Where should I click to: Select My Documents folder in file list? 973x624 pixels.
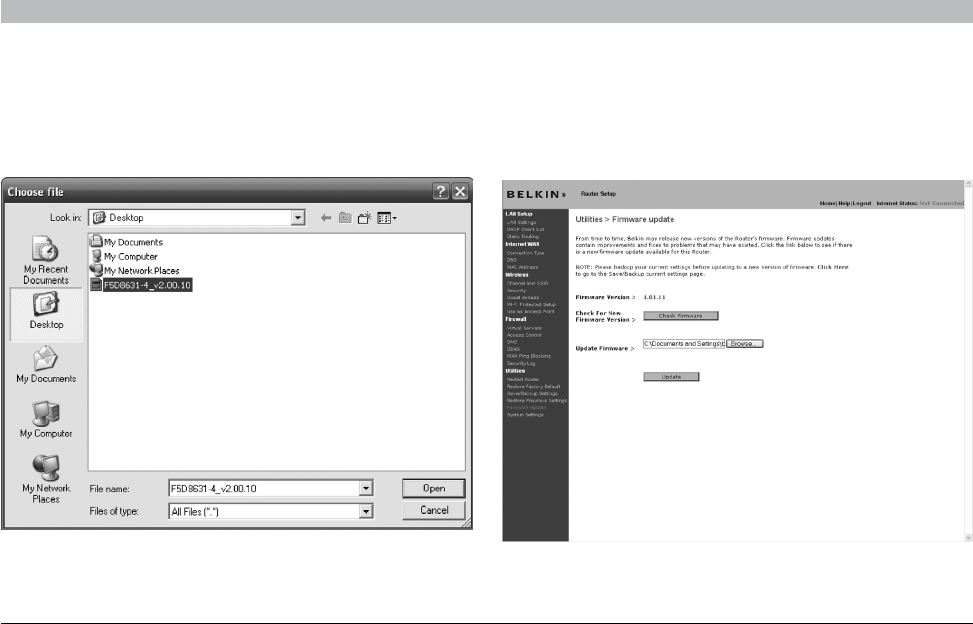click(x=127, y=242)
